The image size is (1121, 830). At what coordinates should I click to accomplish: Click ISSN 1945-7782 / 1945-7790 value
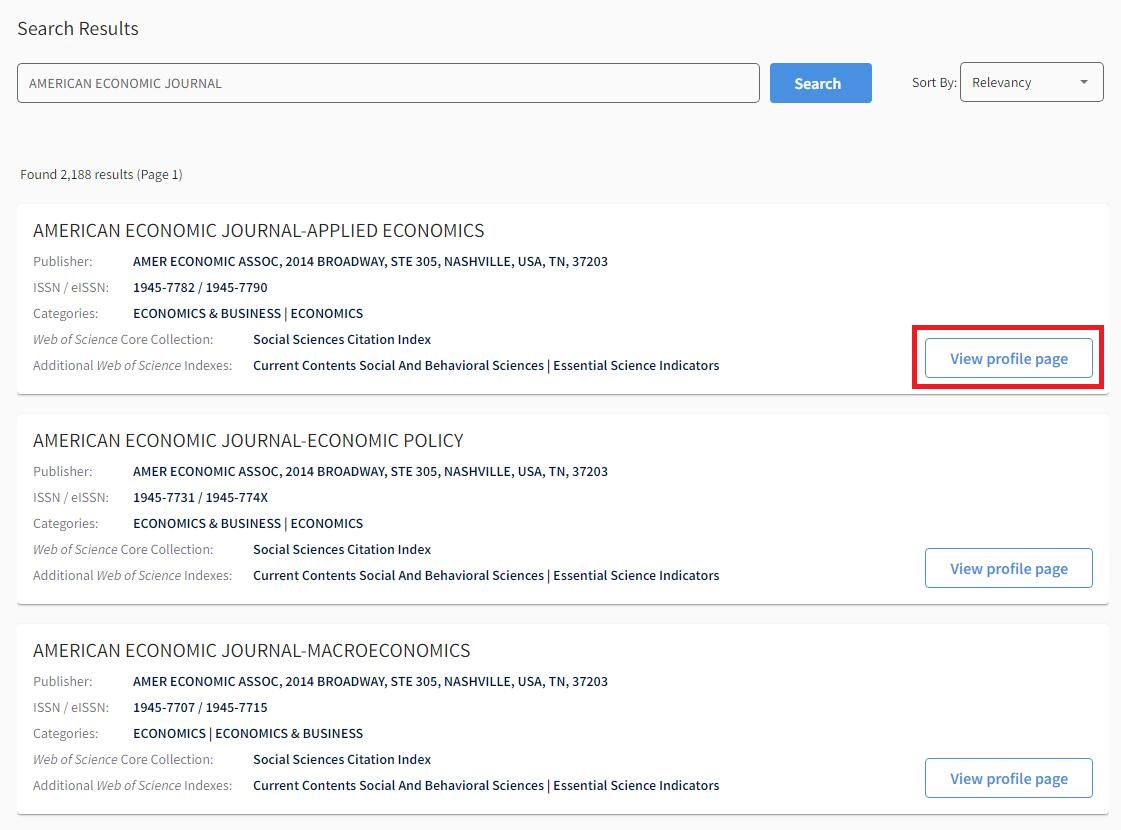tap(200, 287)
